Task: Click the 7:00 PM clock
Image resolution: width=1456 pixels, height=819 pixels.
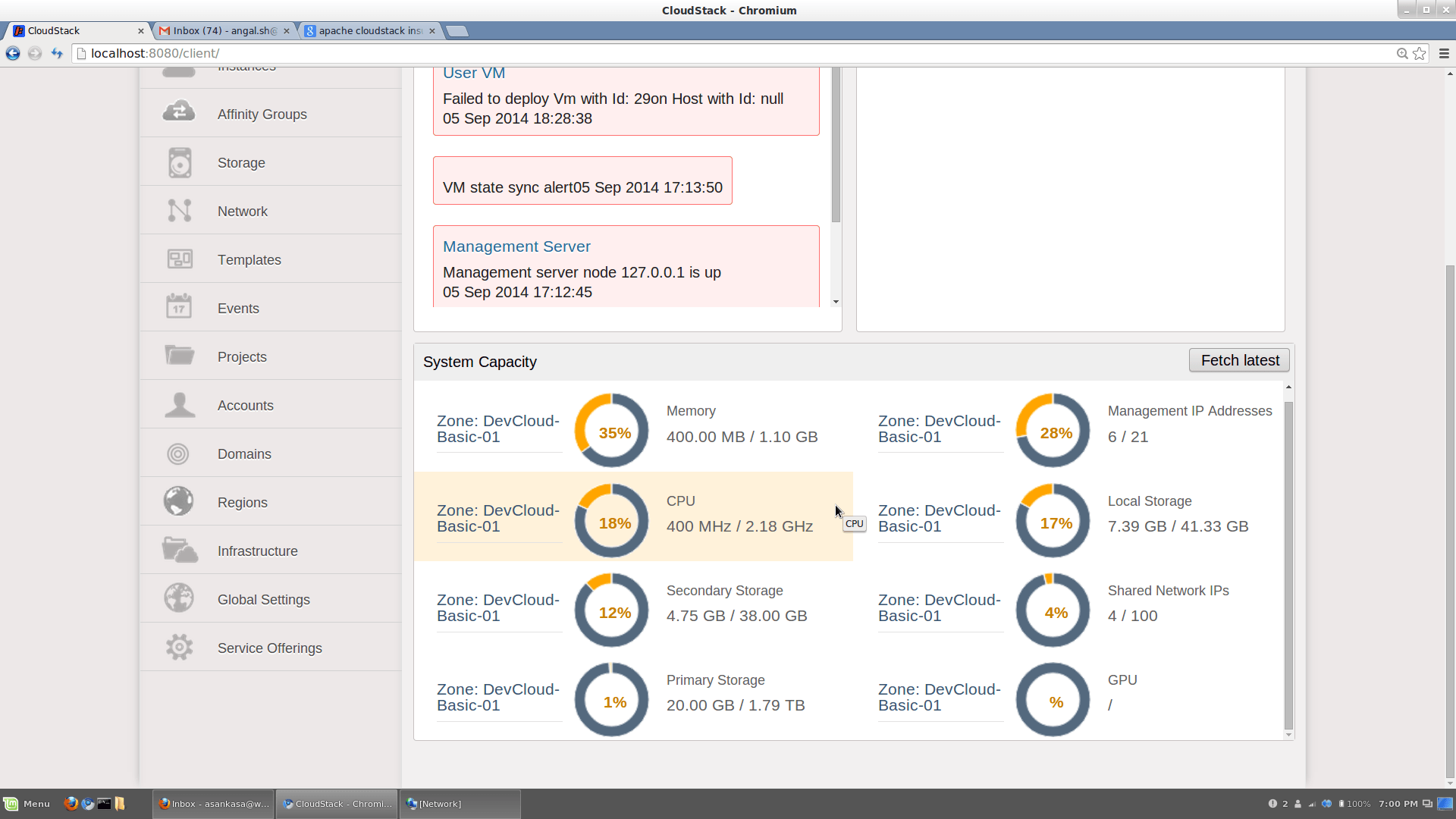Action: pyautogui.click(x=1398, y=804)
